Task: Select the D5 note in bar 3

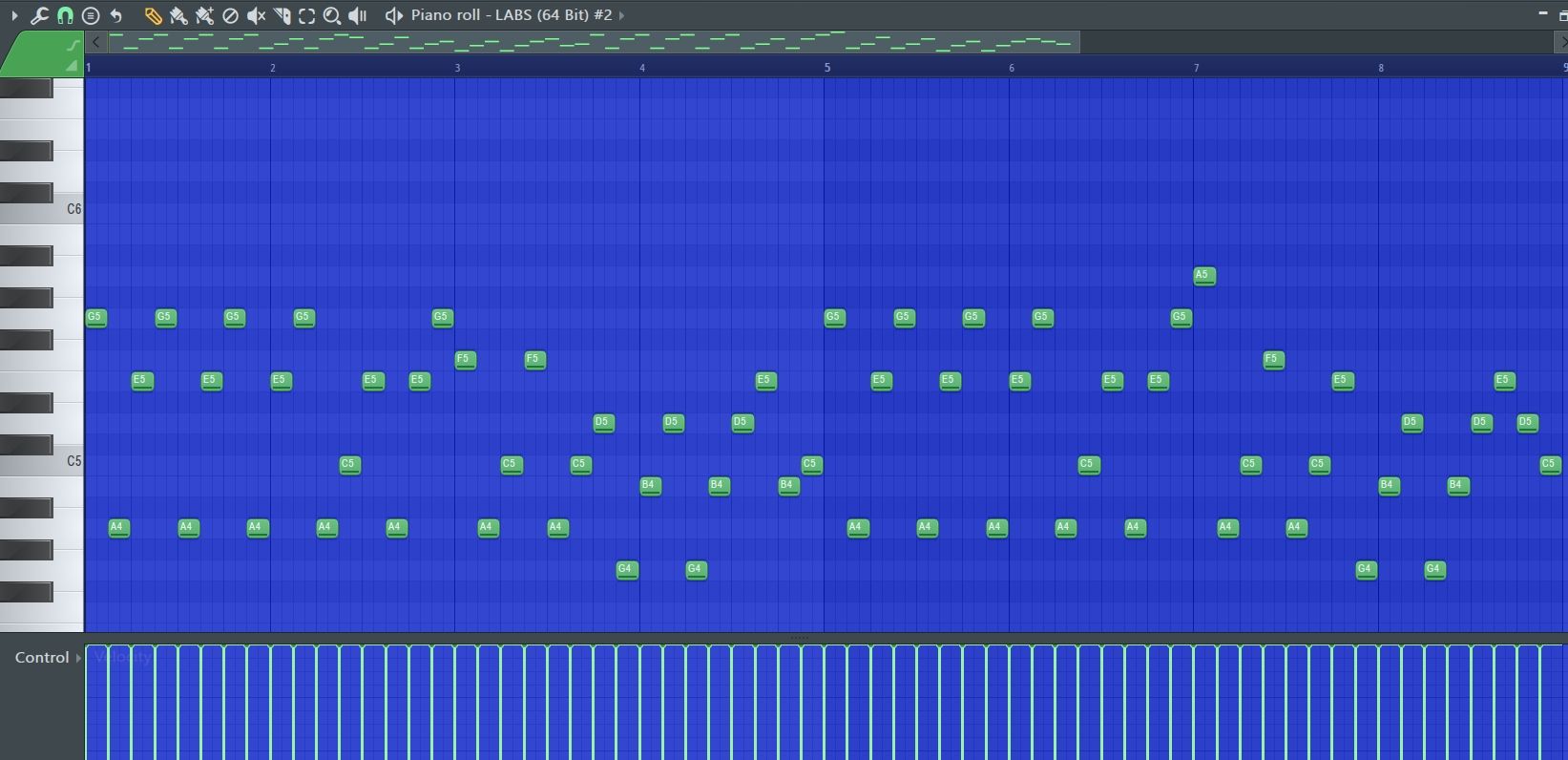Action: [x=603, y=423]
